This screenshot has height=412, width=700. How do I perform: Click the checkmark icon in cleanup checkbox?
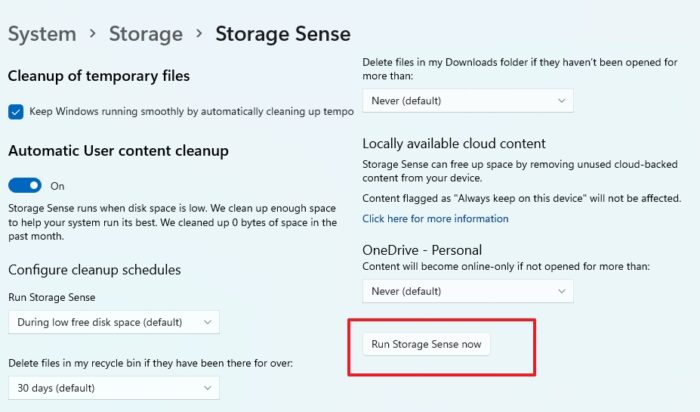click(x=16, y=112)
